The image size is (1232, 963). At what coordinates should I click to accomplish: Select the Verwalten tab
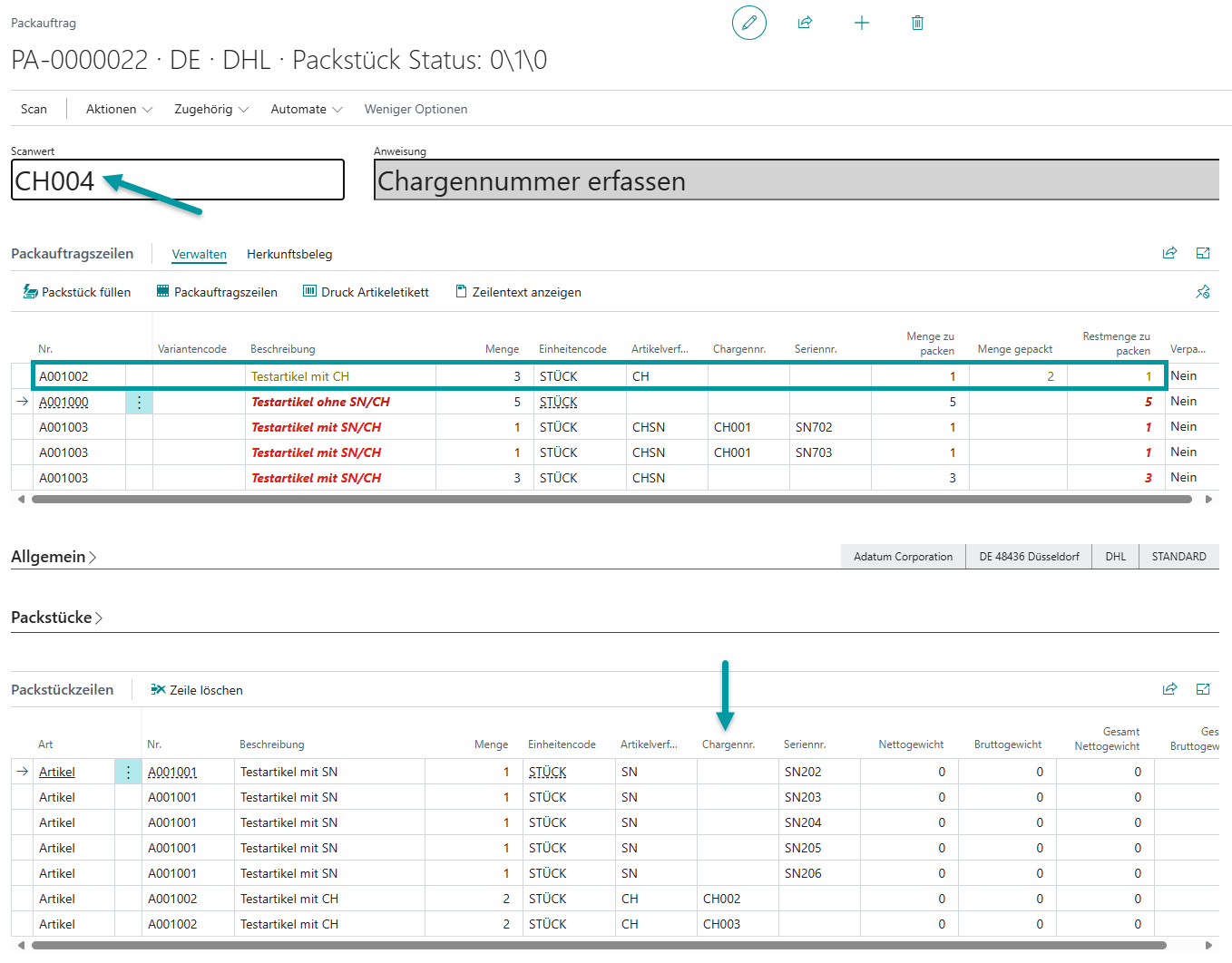pos(199,254)
